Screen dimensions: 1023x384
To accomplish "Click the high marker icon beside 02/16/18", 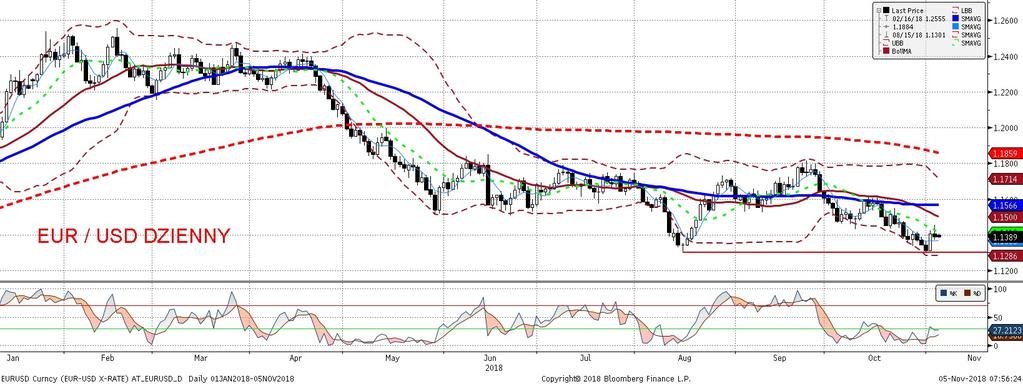I will click(887, 18).
